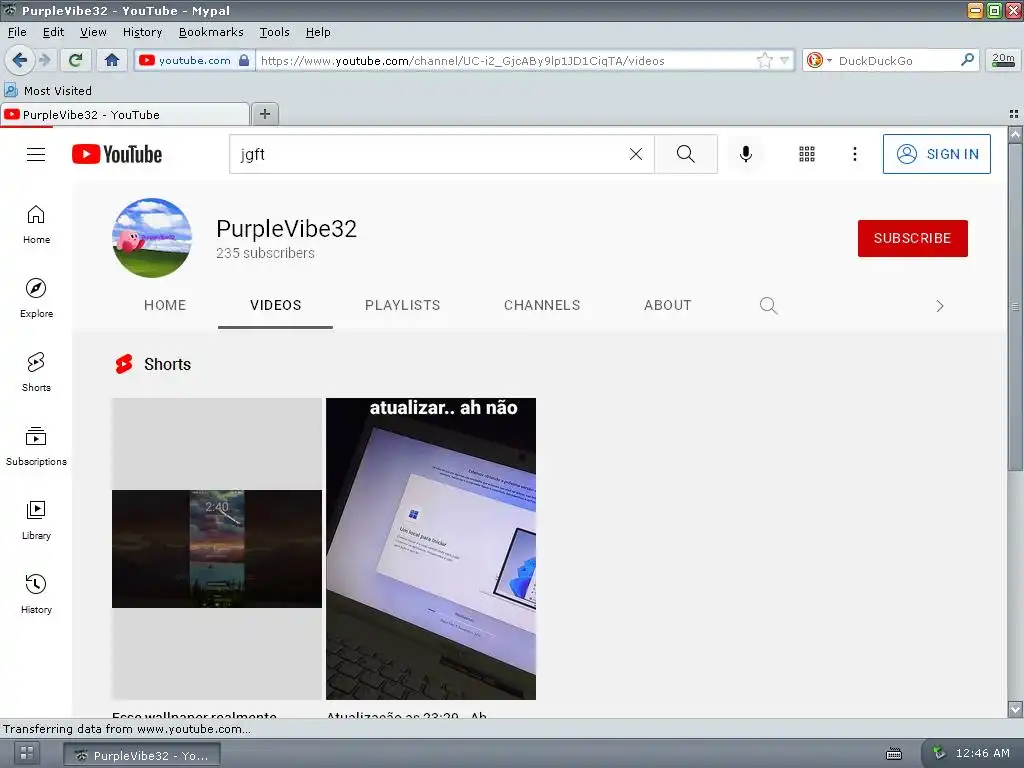
Task: Click the page scrollbar down arrow
Action: [1015, 709]
